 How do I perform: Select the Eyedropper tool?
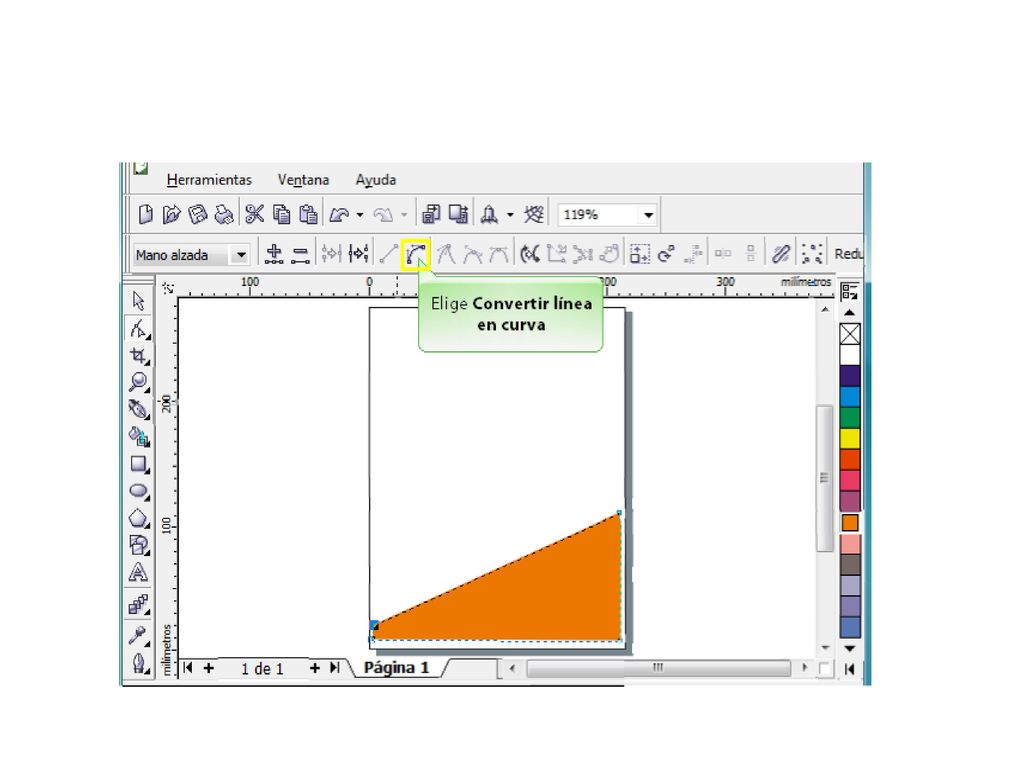[x=138, y=635]
